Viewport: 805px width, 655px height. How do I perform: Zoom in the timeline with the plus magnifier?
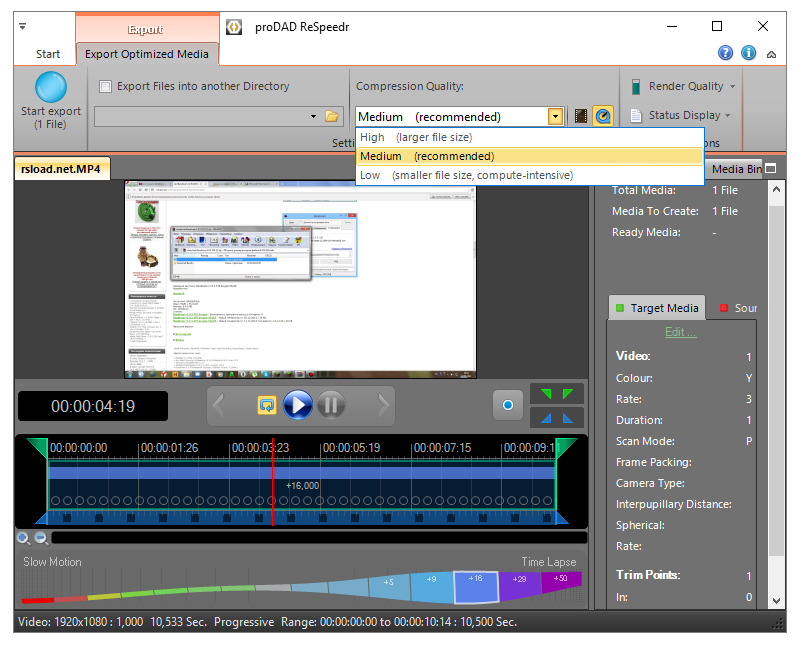pos(24,538)
